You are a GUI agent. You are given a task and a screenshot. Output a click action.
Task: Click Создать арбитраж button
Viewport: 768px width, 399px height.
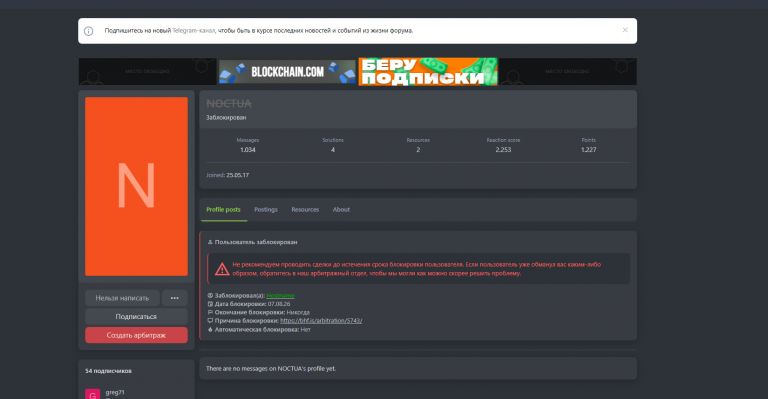(136, 335)
